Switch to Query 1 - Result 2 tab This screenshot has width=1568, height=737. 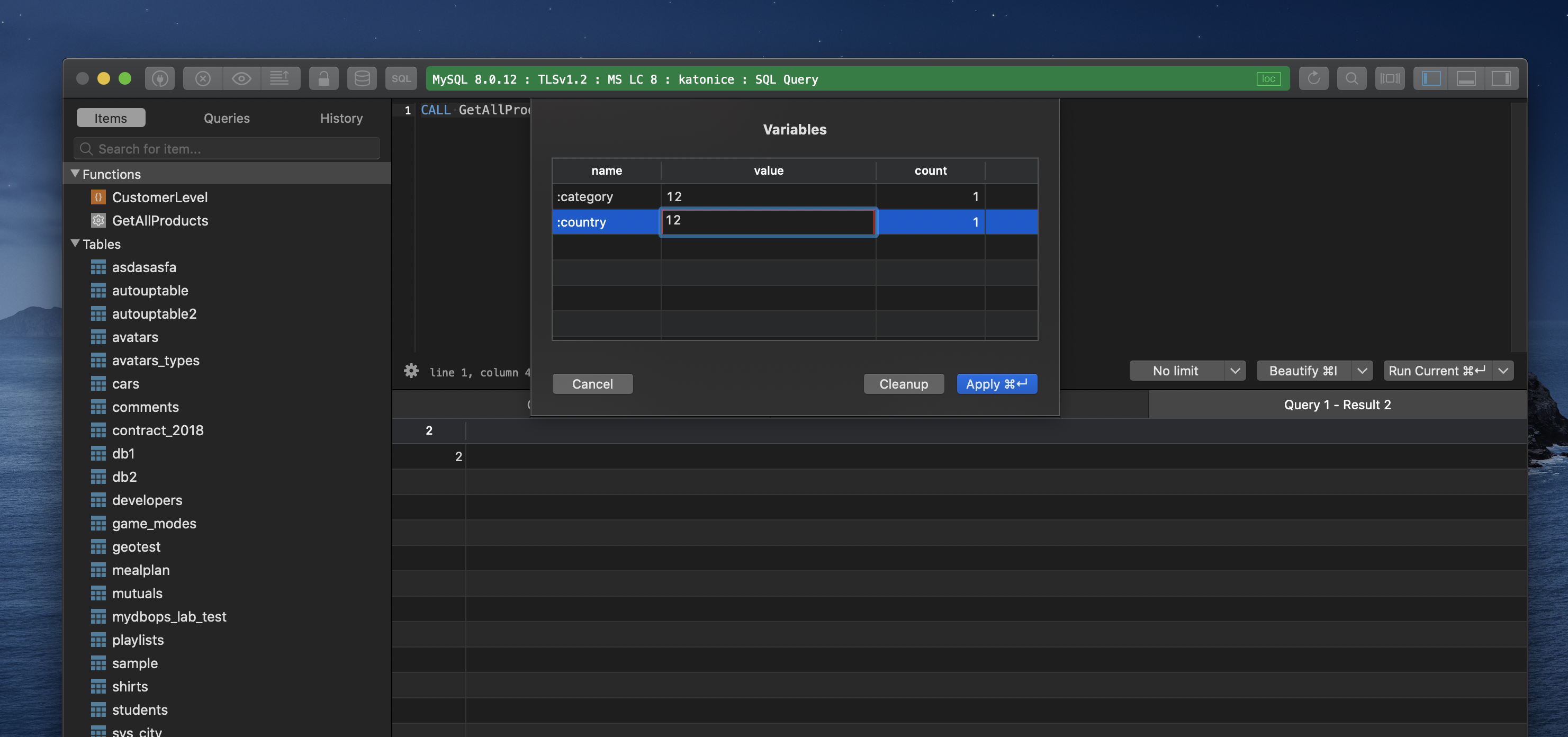pyautogui.click(x=1337, y=405)
